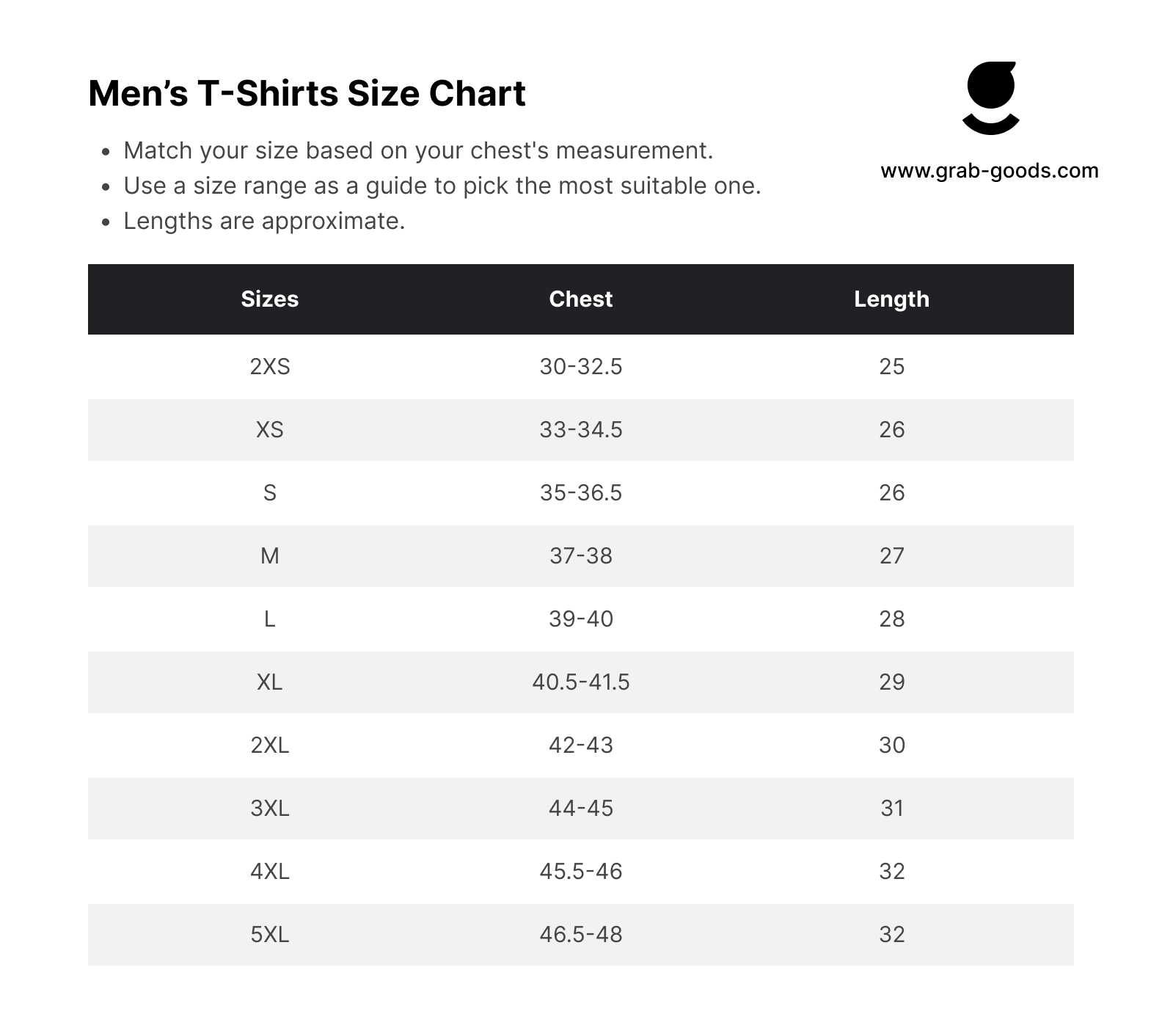Select the chest range 40.5-41.5
This screenshot has height=1036, width=1162.
click(x=581, y=682)
